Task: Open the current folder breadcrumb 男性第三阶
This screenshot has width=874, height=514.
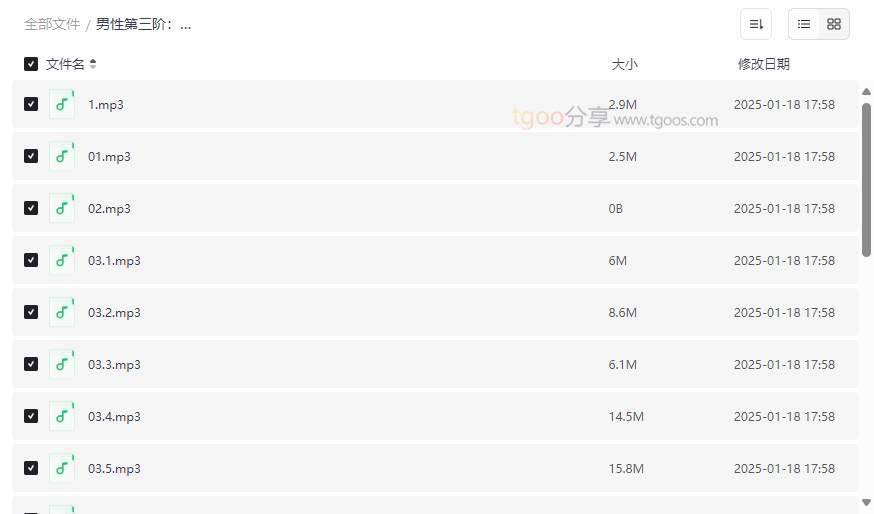Action: 143,25
